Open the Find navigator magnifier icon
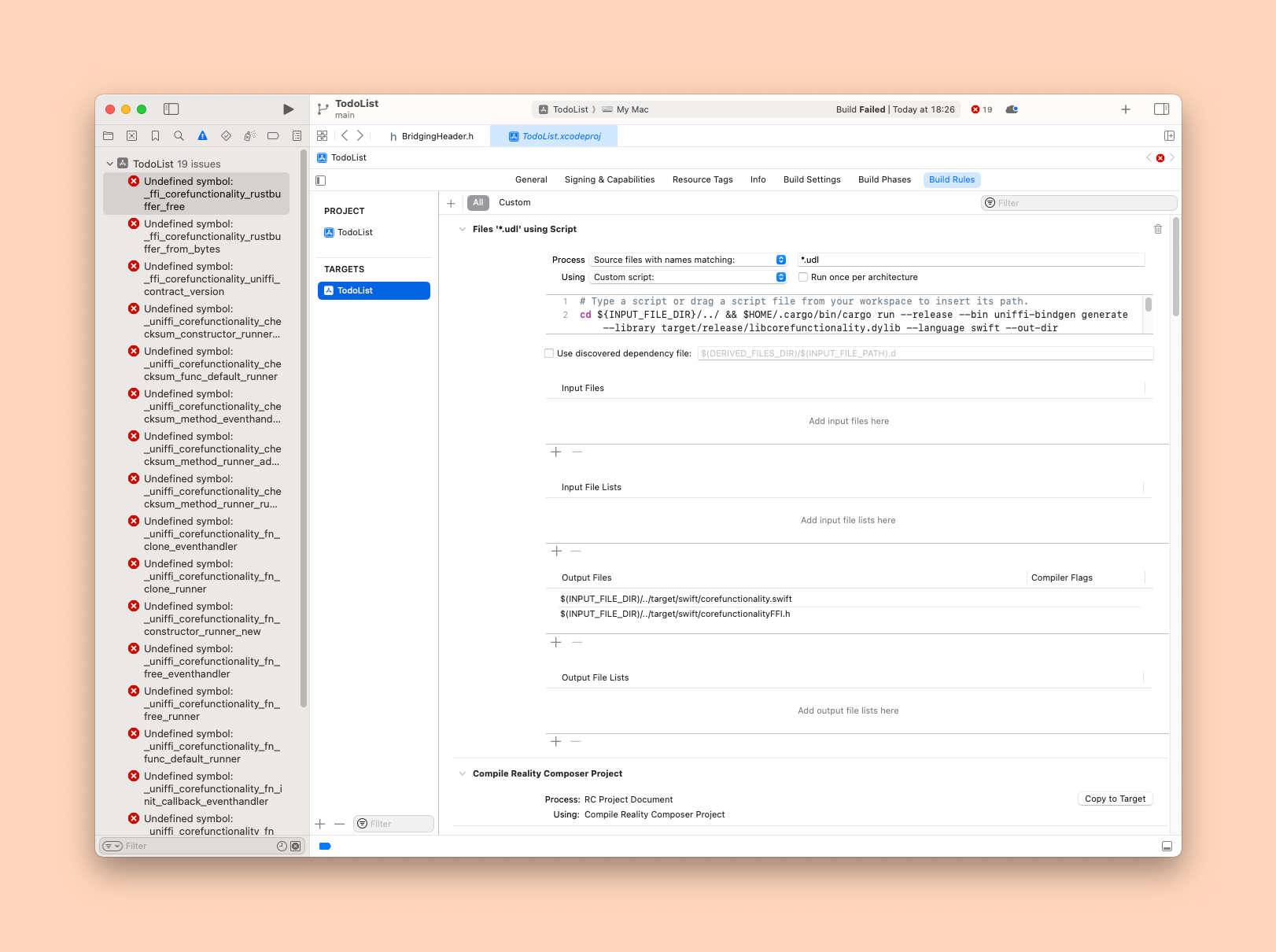Viewport: 1276px width, 952px height. point(179,136)
